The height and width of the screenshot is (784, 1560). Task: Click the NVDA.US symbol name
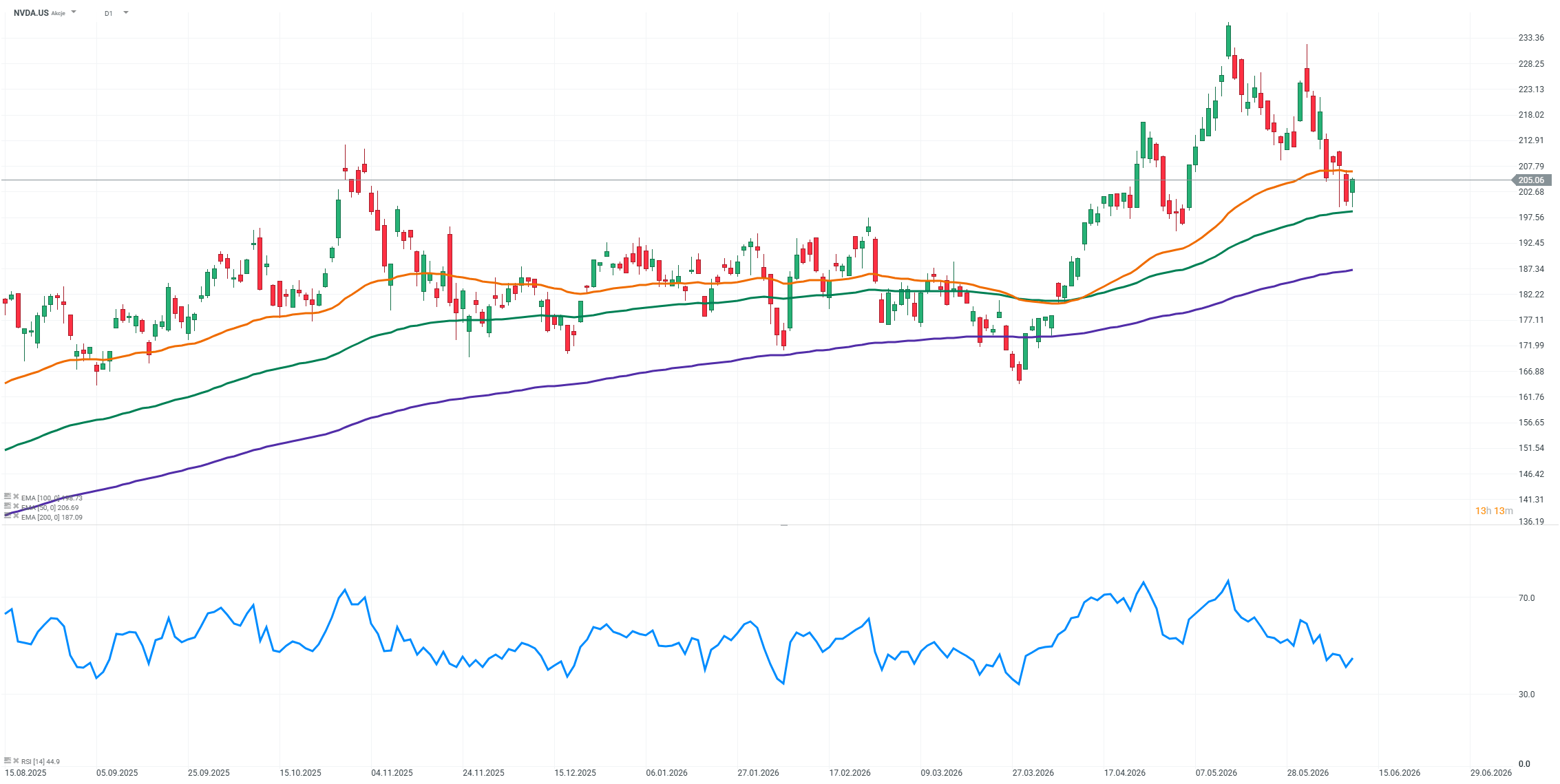(31, 13)
